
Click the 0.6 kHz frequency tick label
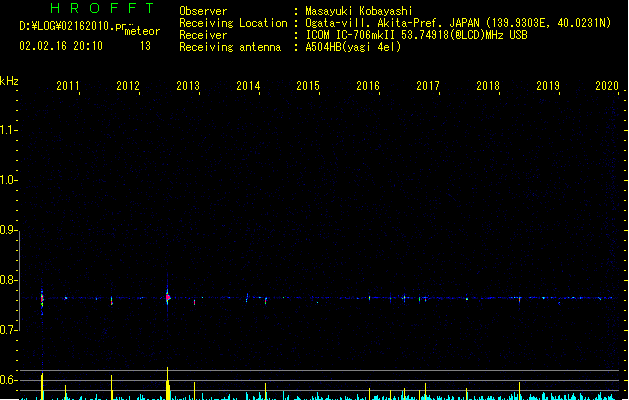click(x=8, y=380)
